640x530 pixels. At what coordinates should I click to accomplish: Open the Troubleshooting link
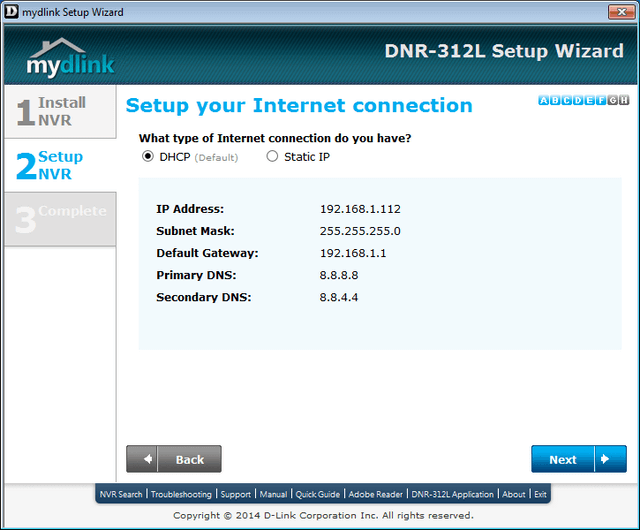point(181,494)
